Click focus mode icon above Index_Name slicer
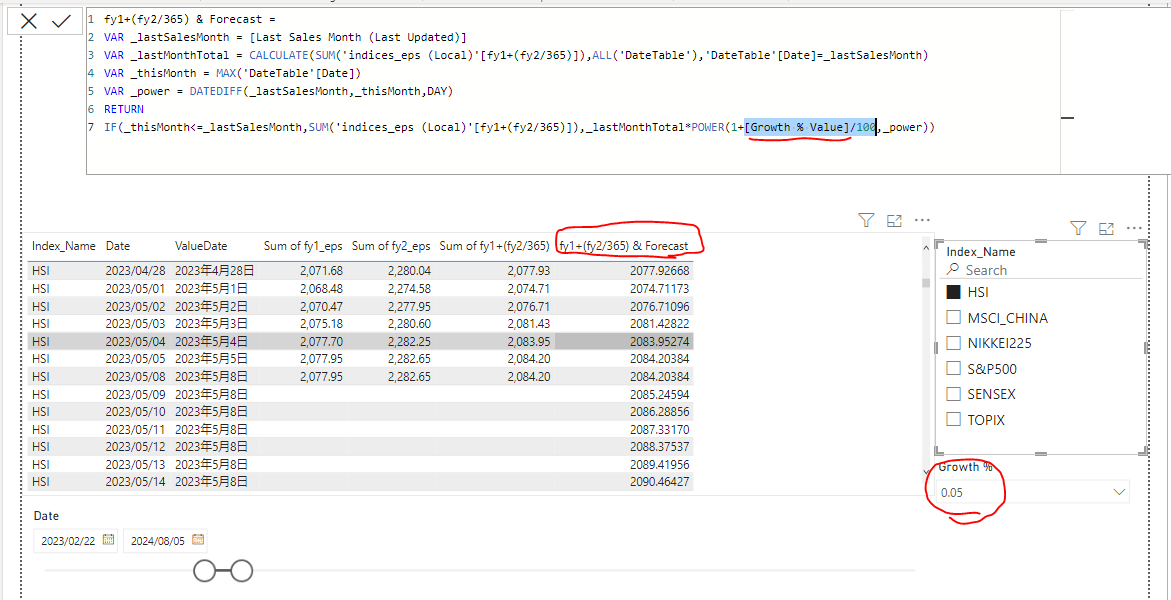This screenshot has height=600, width=1171. 1106,228
